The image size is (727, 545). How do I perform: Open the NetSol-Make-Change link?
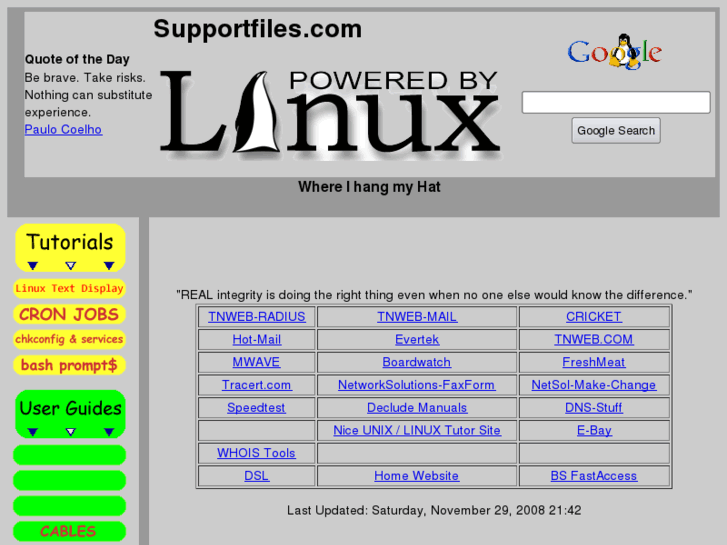(594, 385)
